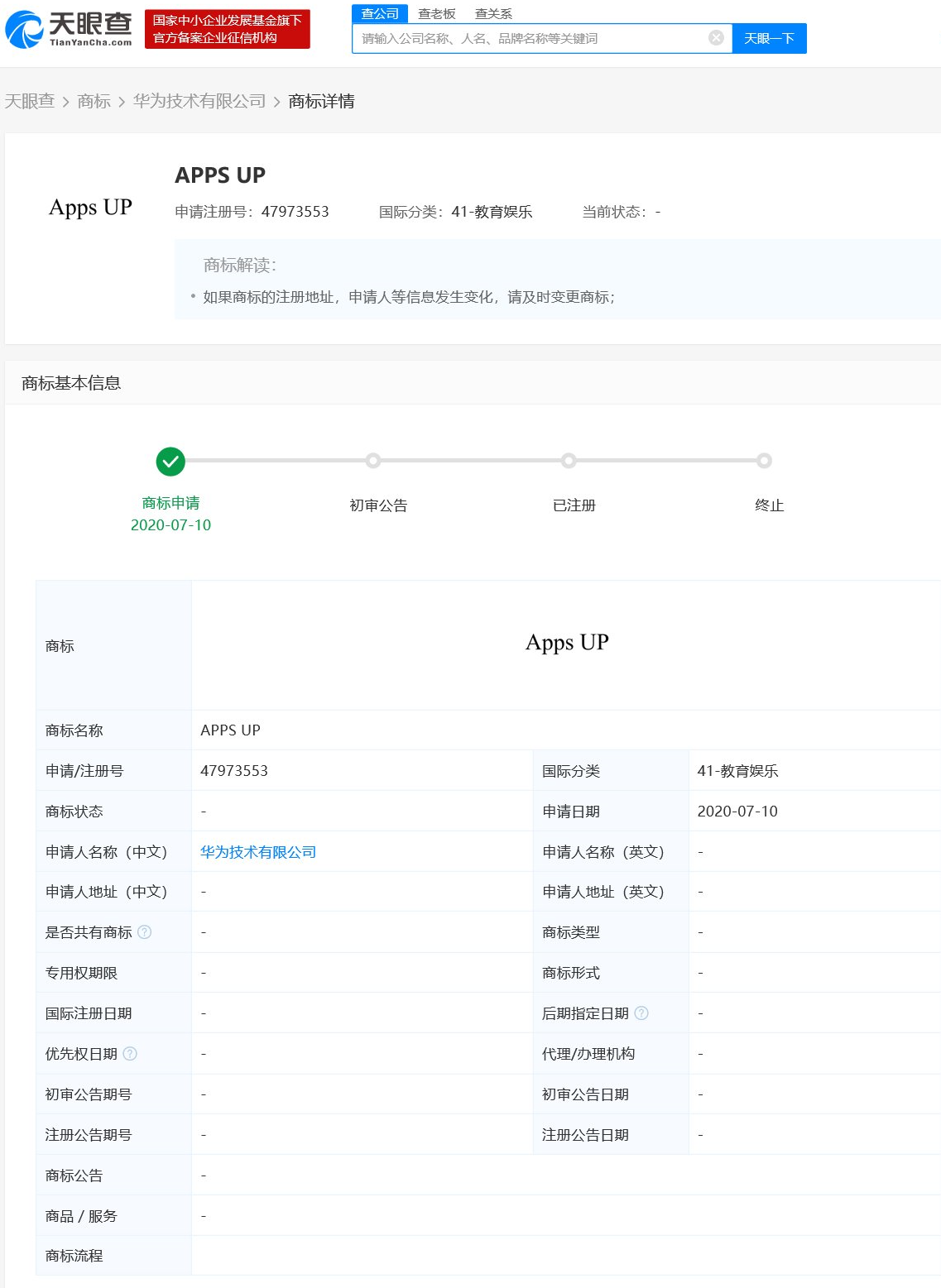Click the Apps UP trademark image in table

(x=567, y=643)
